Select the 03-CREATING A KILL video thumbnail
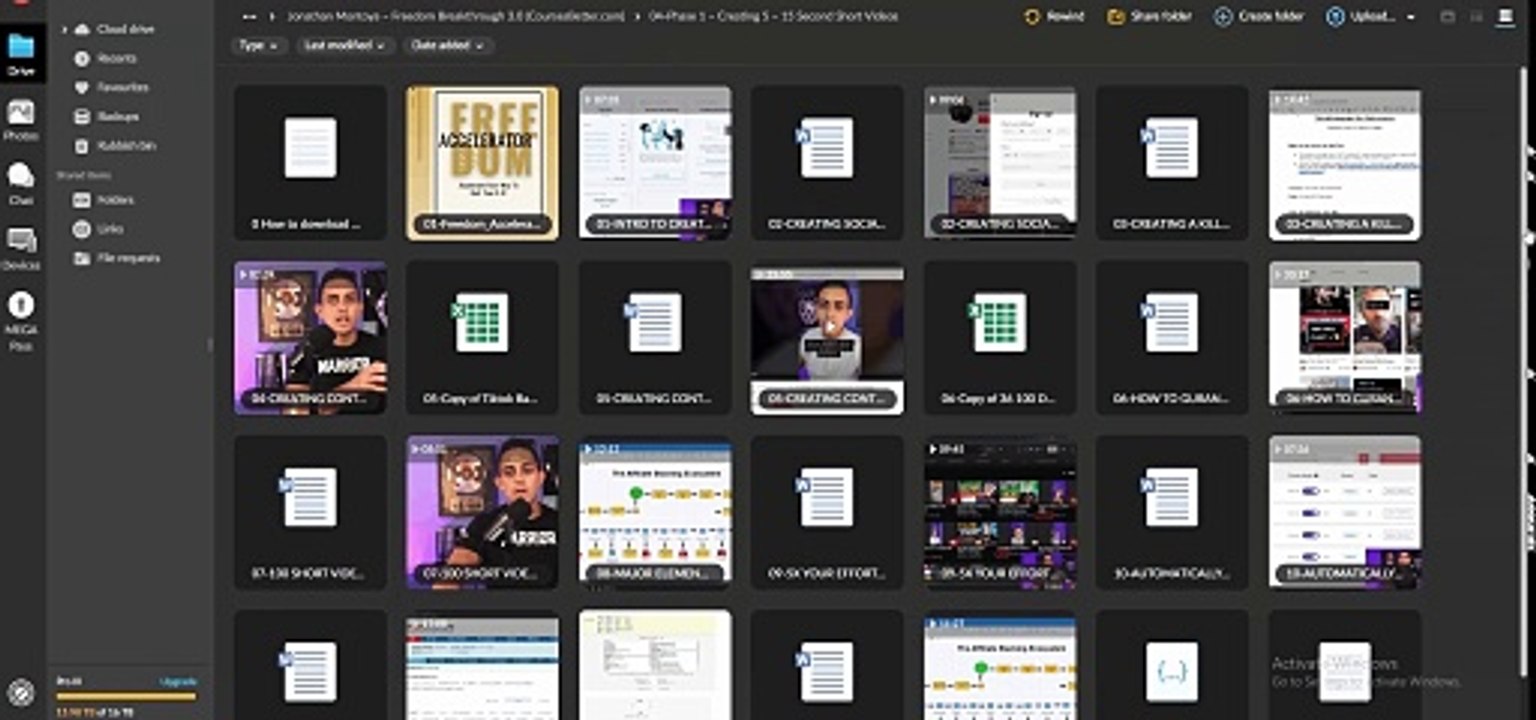 (1345, 162)
